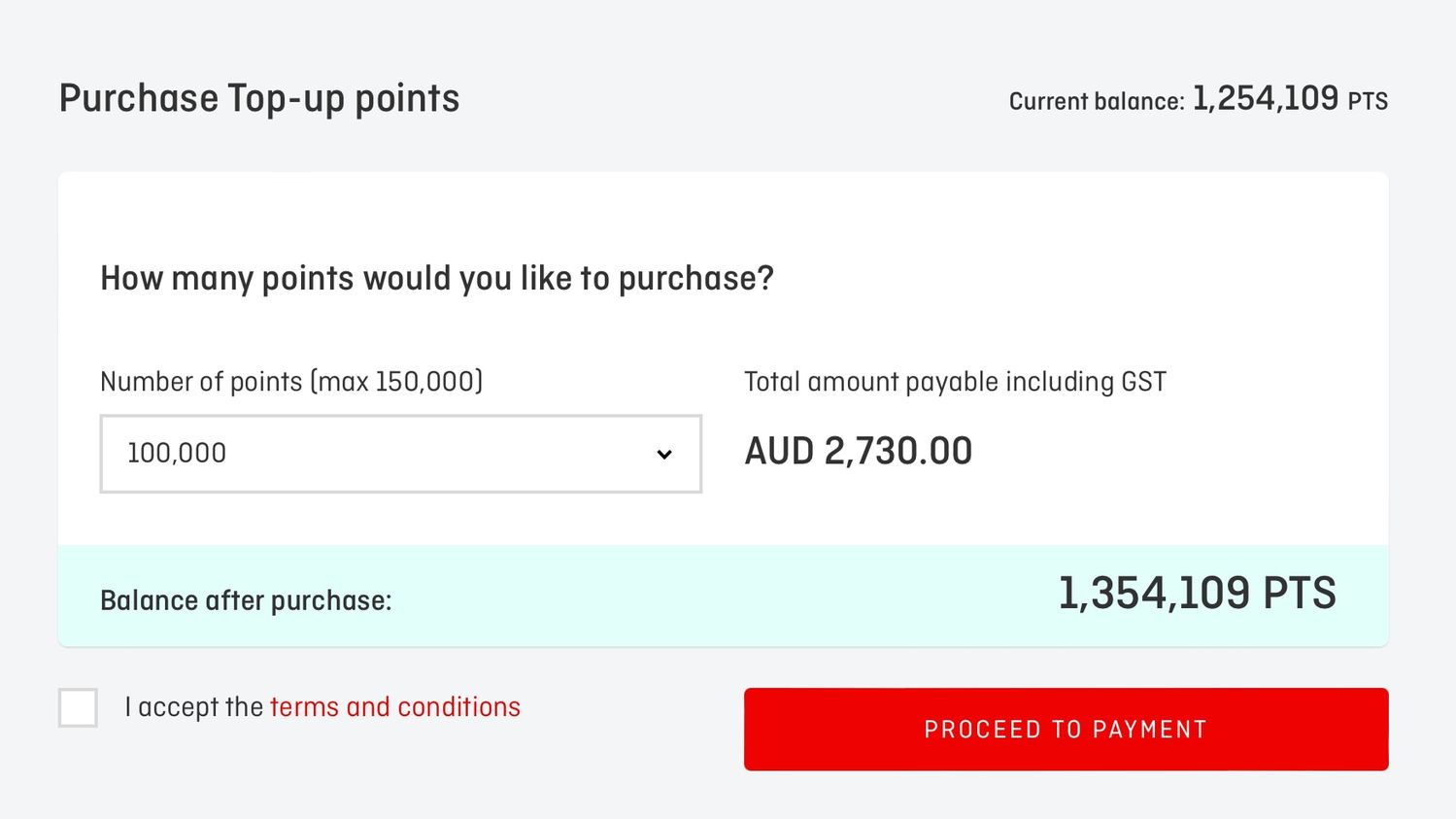Tick the terms and conditions checkbox
Viewport: 1456px width, 819px height.
point(78,707)
